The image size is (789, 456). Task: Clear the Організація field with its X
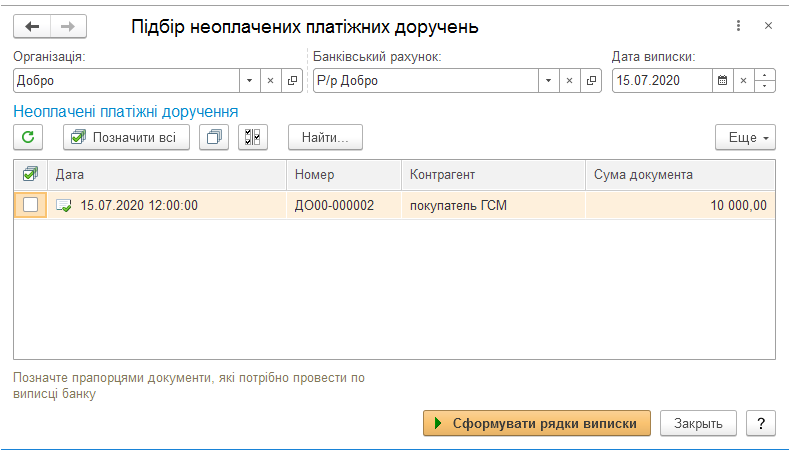[x=271, y=81]
